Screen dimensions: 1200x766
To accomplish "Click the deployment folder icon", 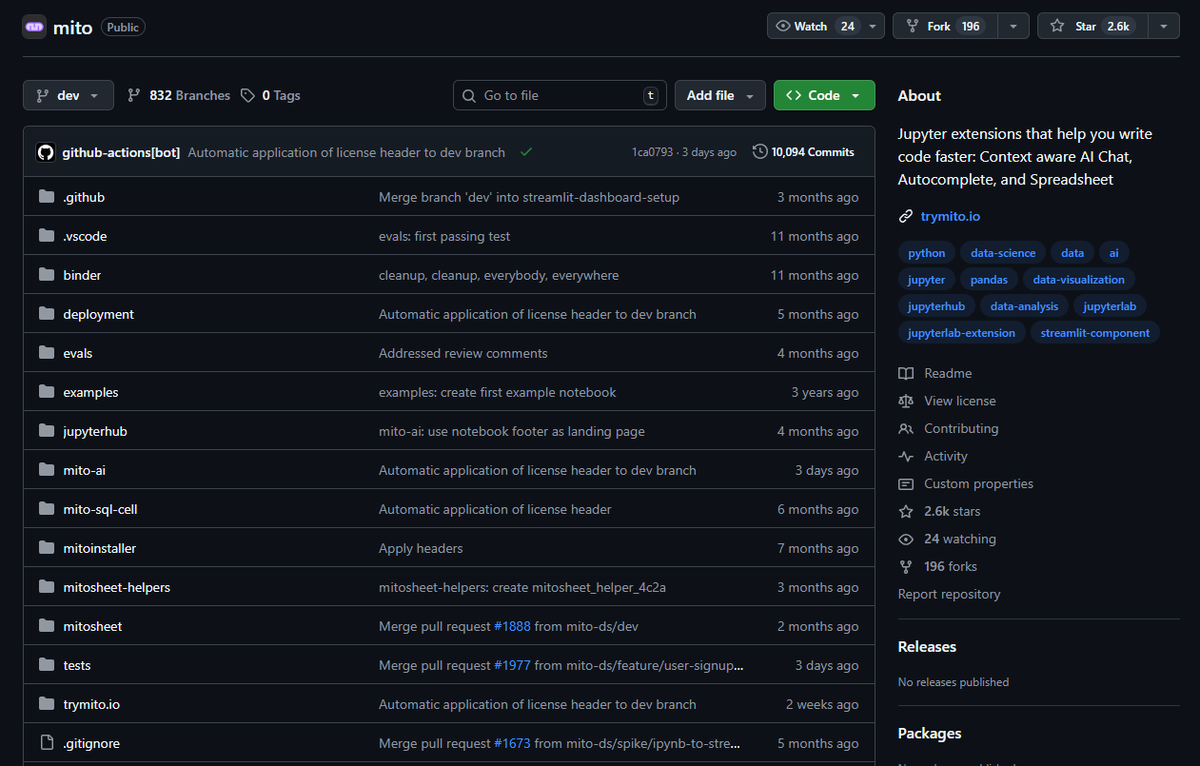I will (x=46, y=314).
